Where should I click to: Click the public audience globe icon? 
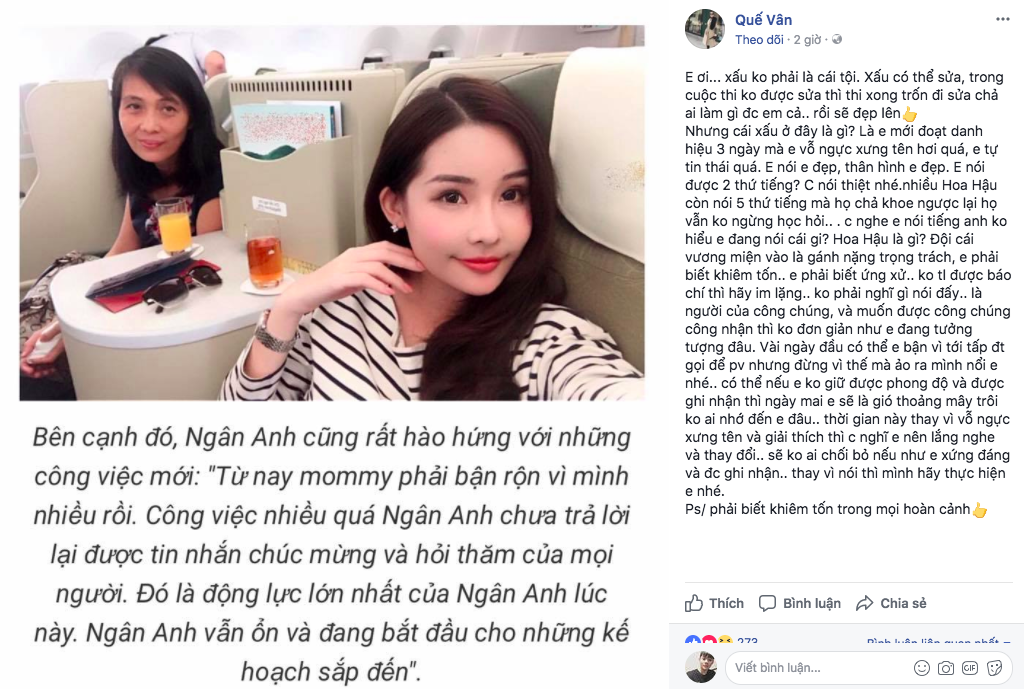(837, 39)
